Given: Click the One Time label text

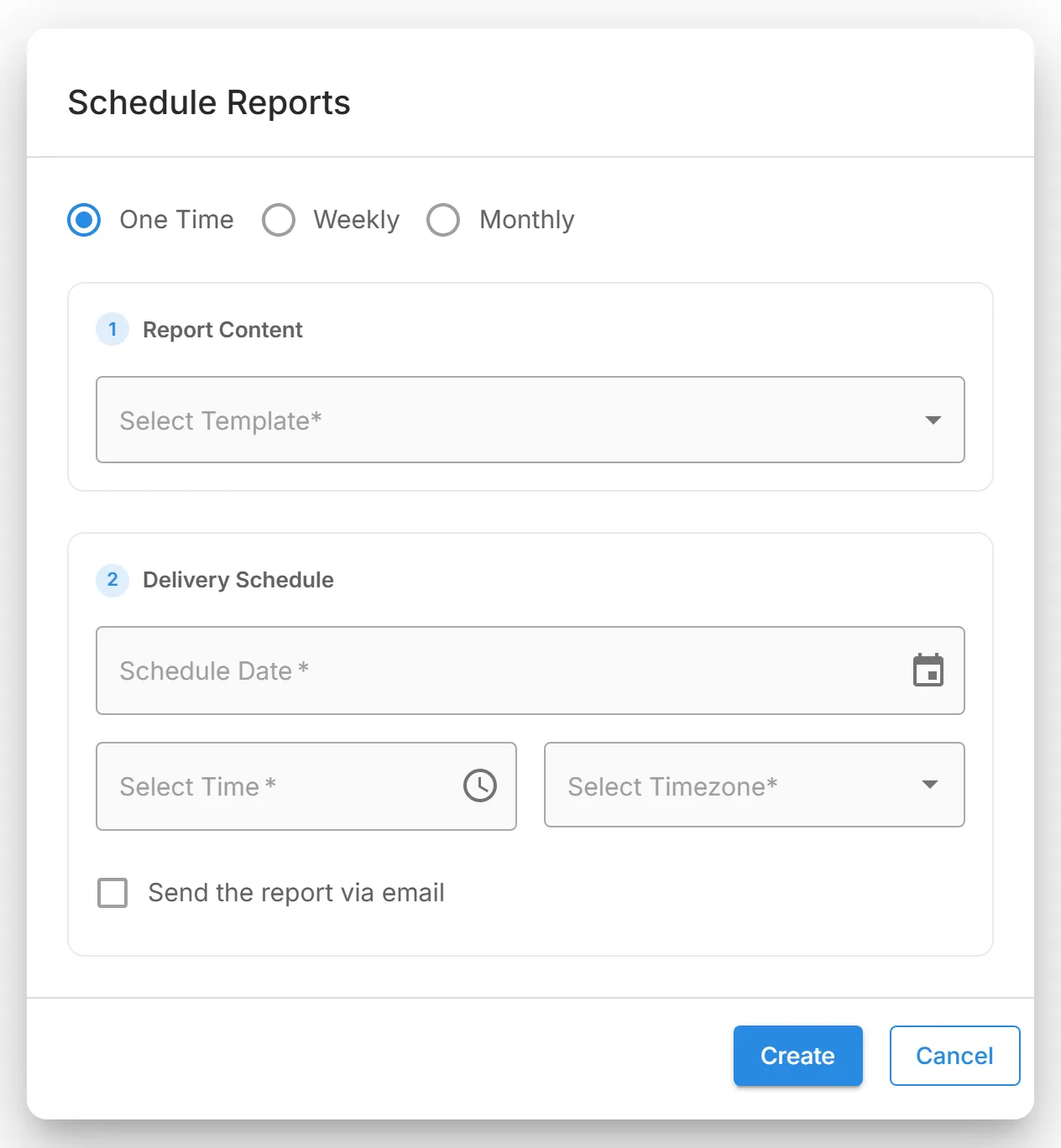Looking at the screenshot, I should click(177, 220).
